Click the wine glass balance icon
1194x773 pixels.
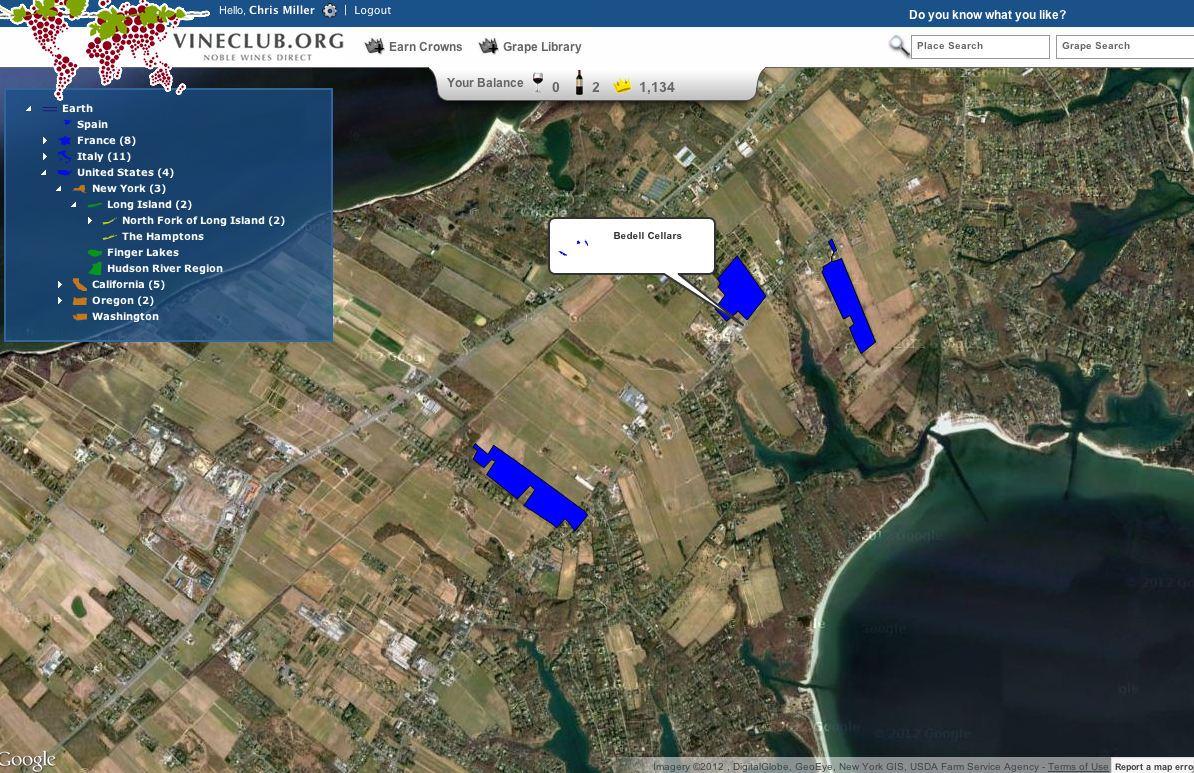(x=538, y=83)
